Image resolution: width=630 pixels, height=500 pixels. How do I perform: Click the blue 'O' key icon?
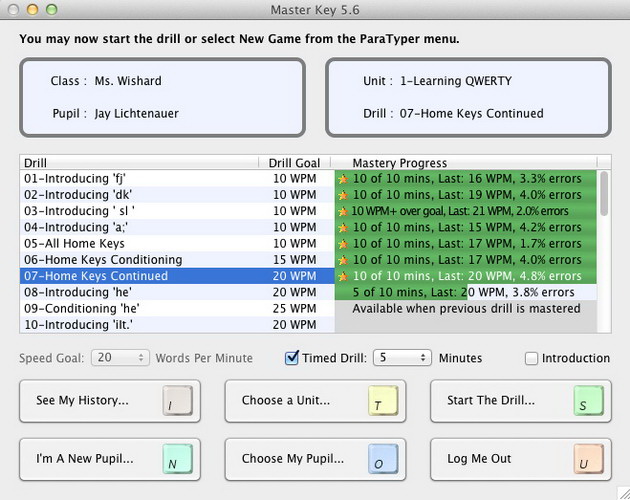383,459
